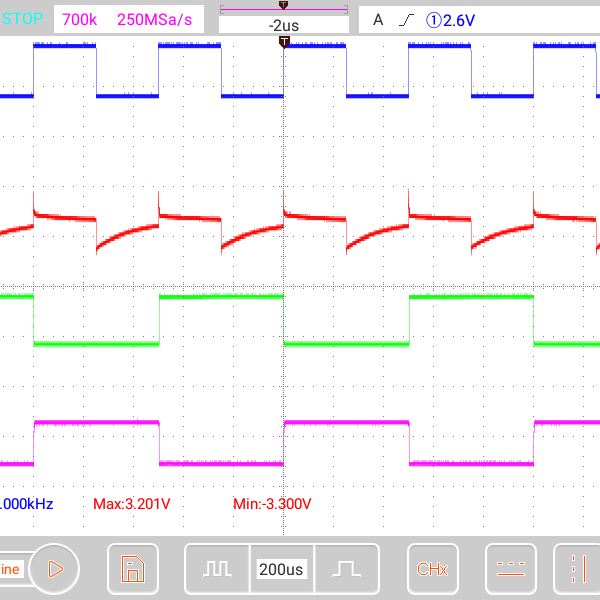The height and width of the screenshot is (600, 600).
Task: Tap the brown T trigger marker above the waveforms
Action: (x=284, y=41)
